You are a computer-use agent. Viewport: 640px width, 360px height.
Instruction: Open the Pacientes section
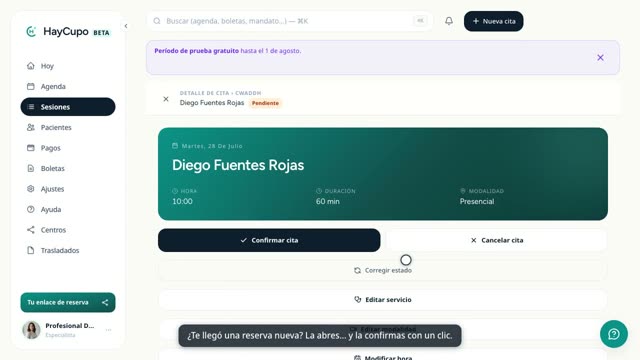click(68, 127)
